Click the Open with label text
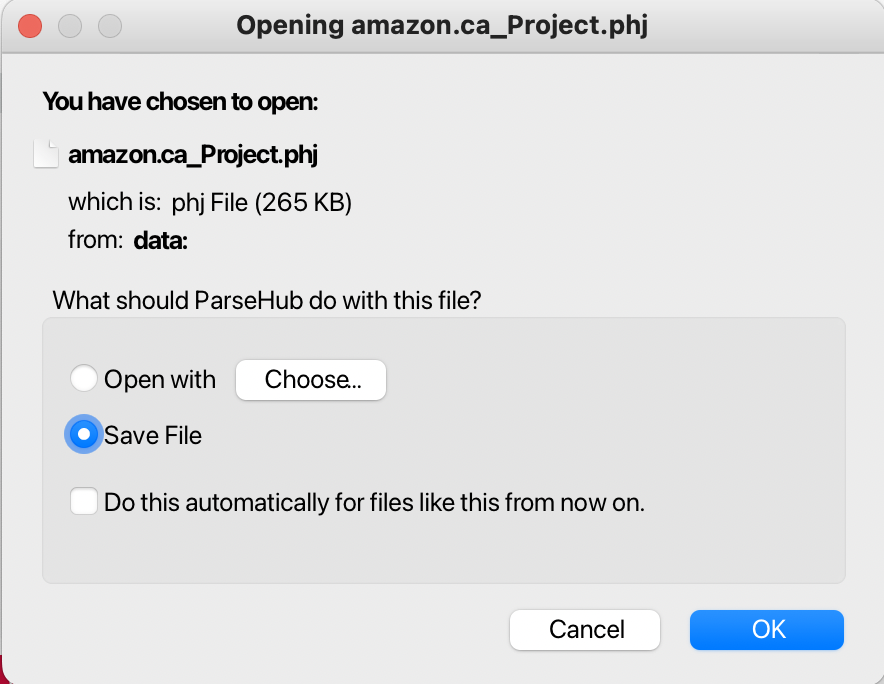This screenshot has height=684, width=884. pos(160,379)
